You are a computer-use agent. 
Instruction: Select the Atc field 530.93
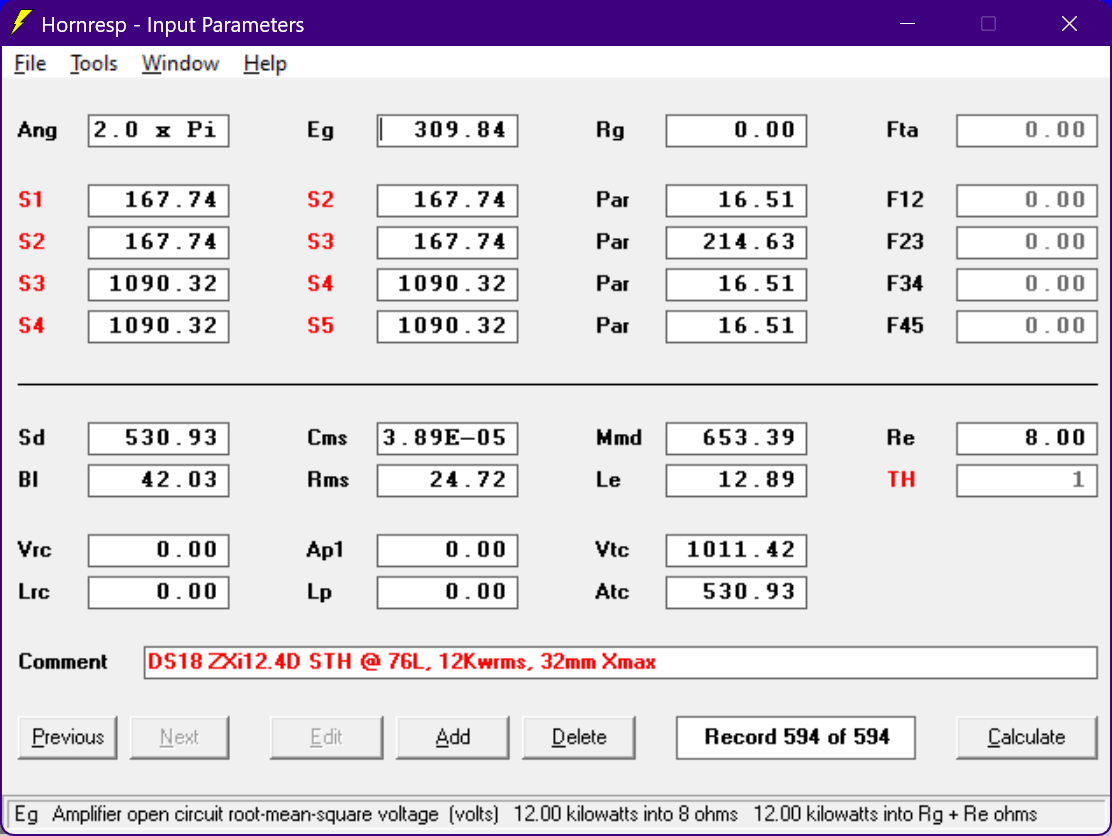point(736,592)
